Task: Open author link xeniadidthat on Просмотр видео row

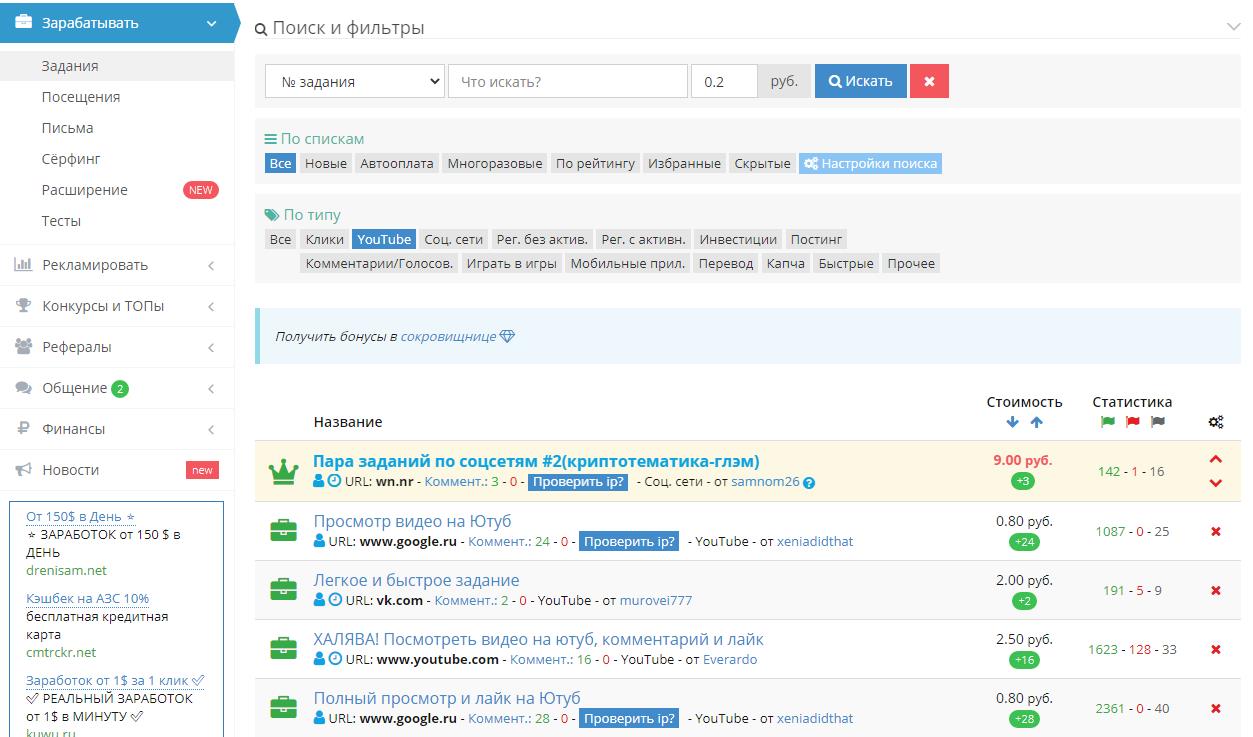Action: click(815, 542)
